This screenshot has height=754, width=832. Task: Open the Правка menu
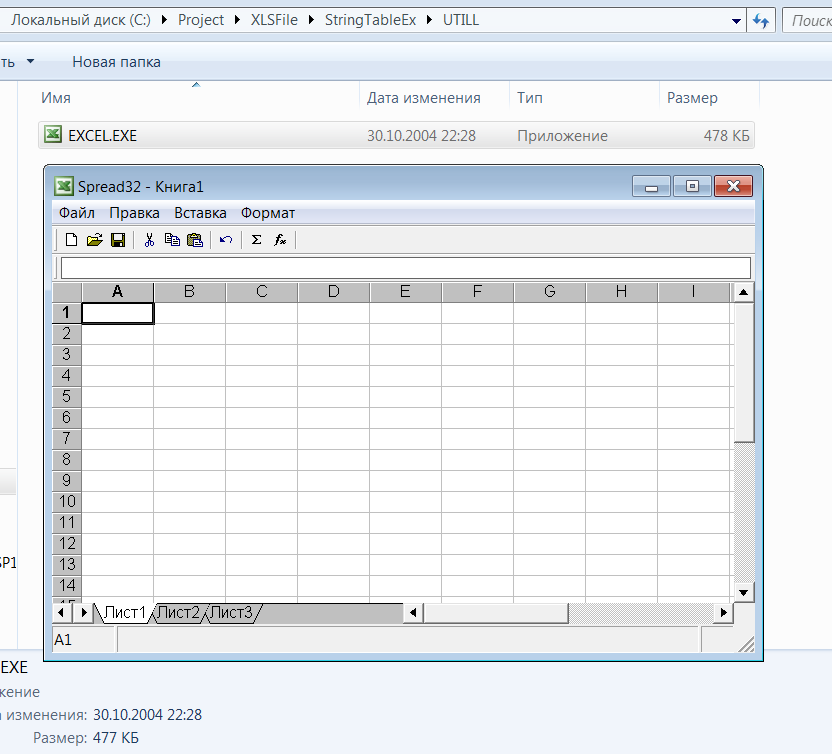[x=134, y=213]
